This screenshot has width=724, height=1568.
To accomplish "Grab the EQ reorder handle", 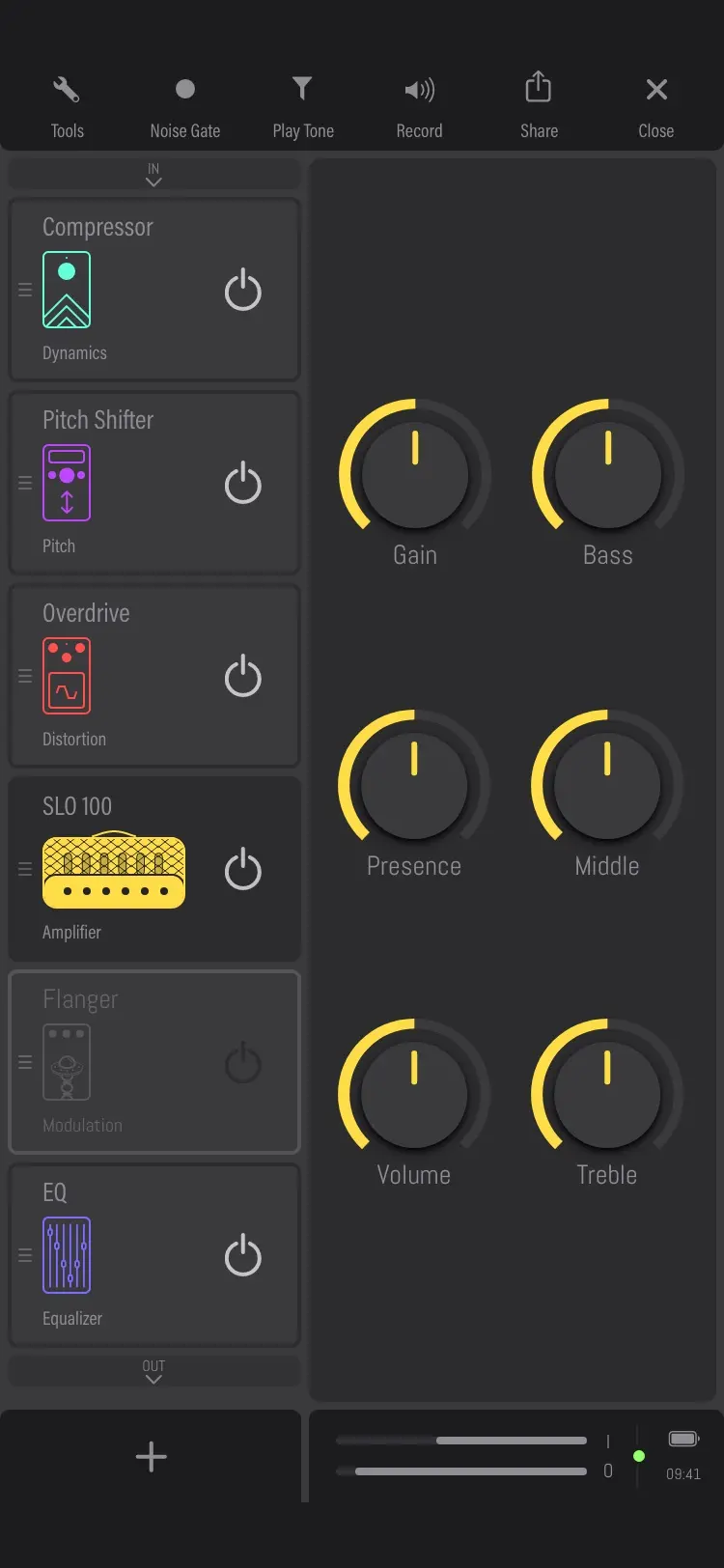I will tap(25, 1255).
